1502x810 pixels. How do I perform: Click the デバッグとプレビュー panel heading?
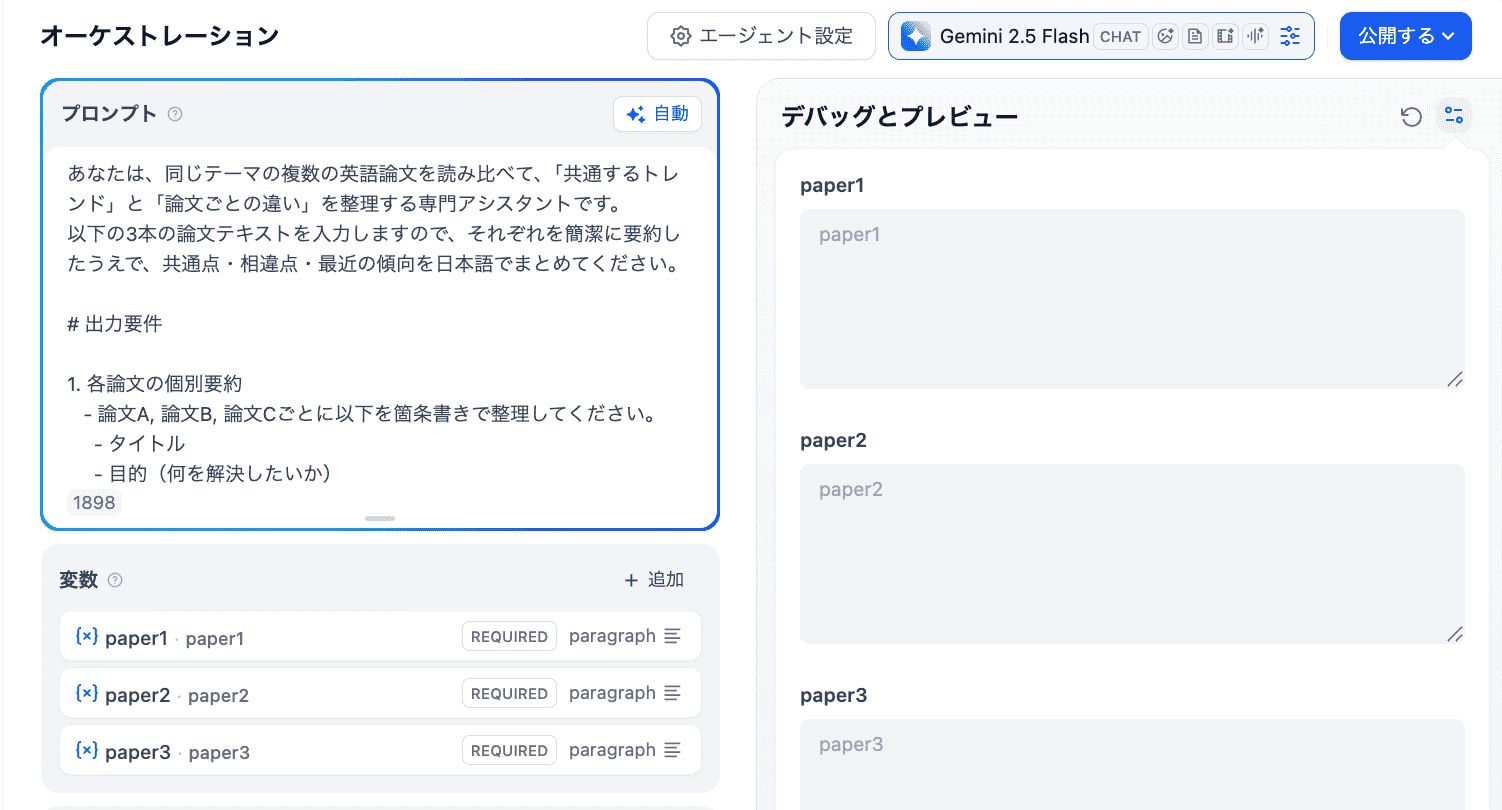899,117
